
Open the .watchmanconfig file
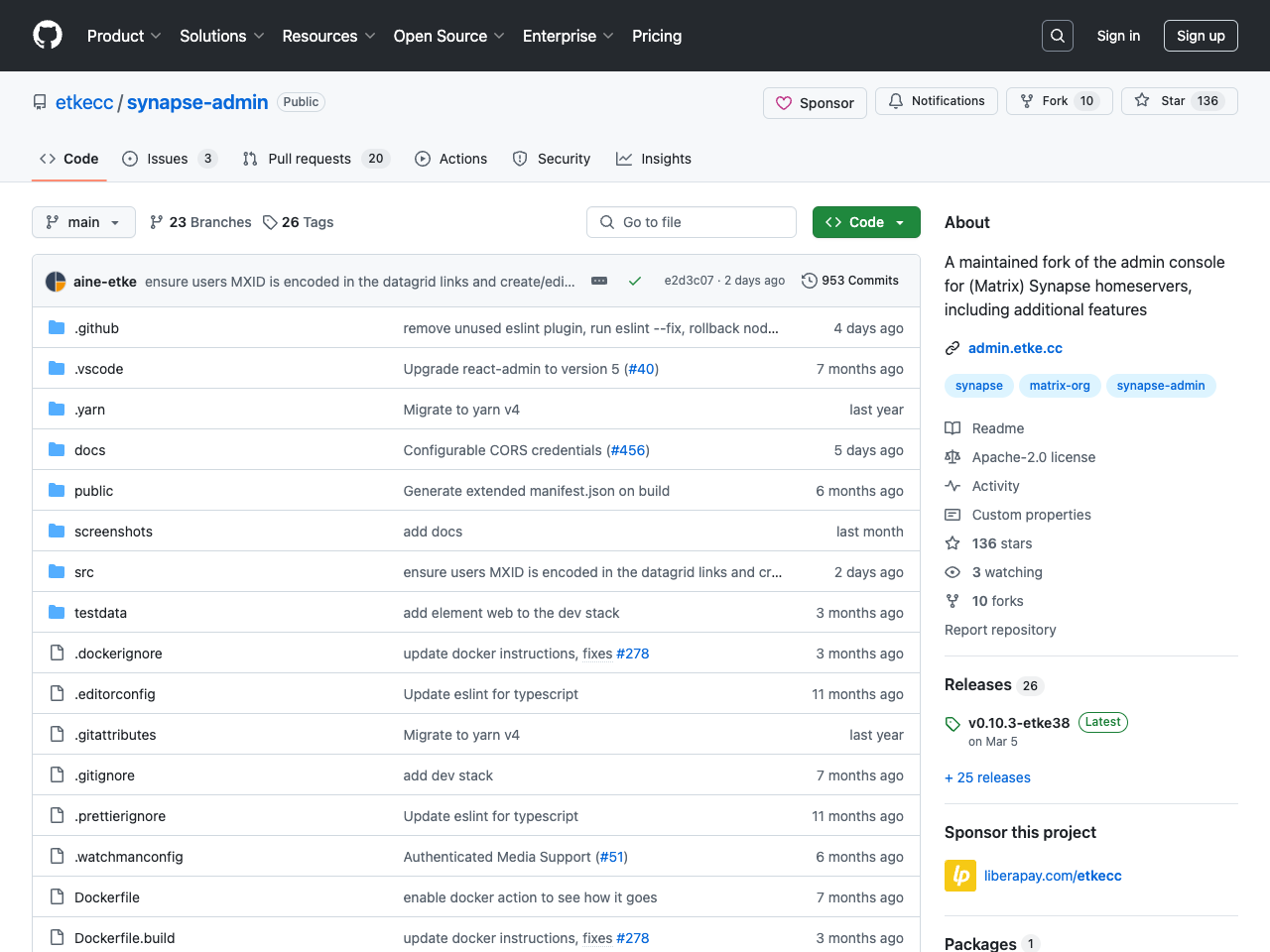129,857
